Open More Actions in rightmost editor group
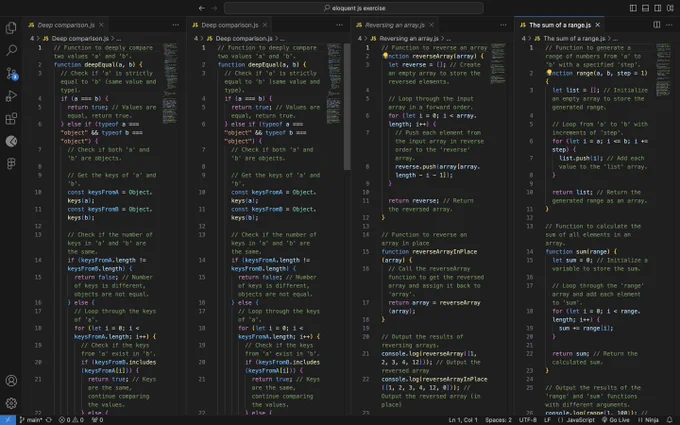680x425 pixels. point(669,25)
